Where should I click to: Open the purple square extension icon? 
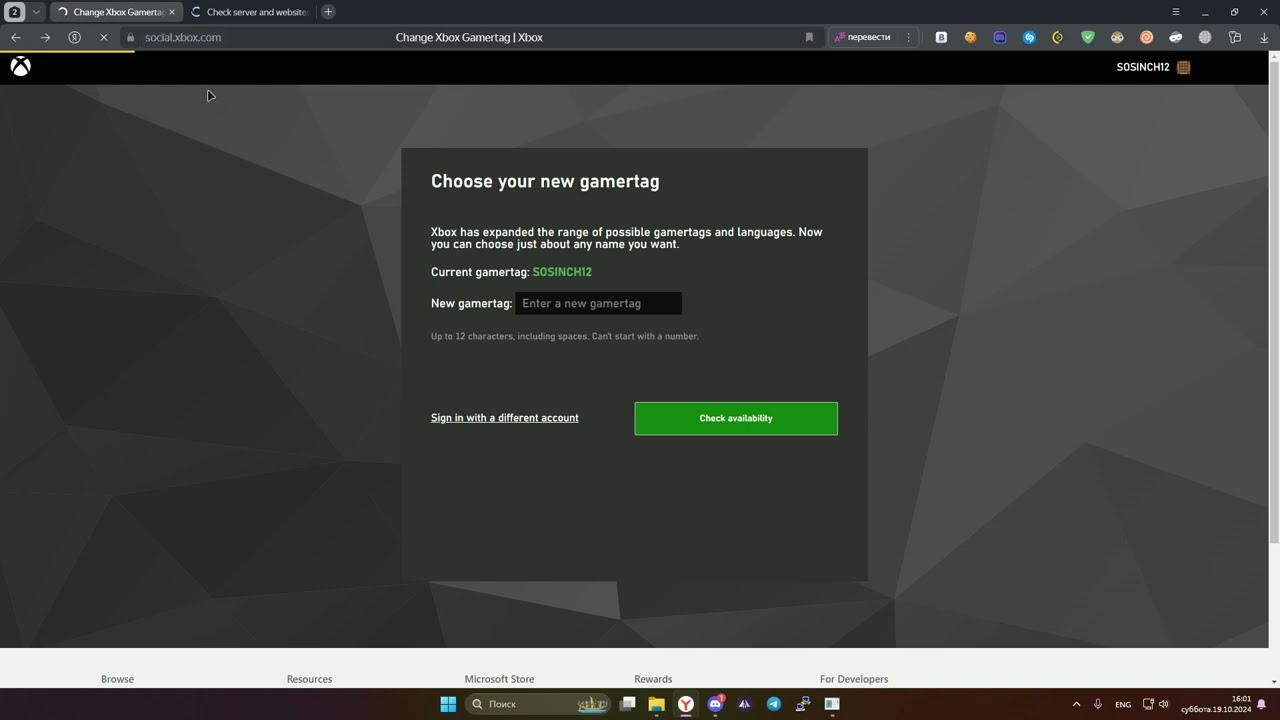pos(999,37)
